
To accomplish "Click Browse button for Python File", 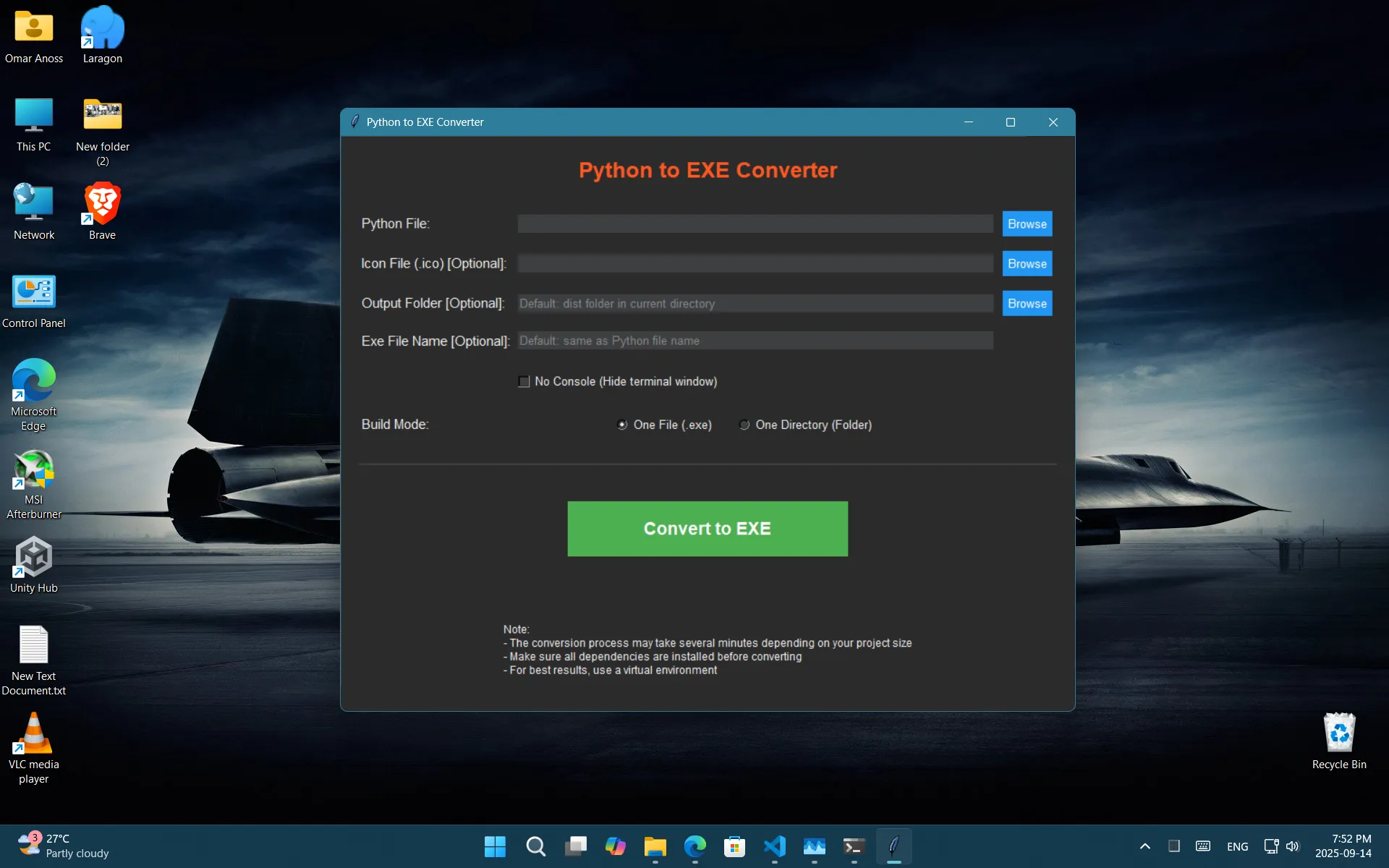I will (x=1027, y=224).
